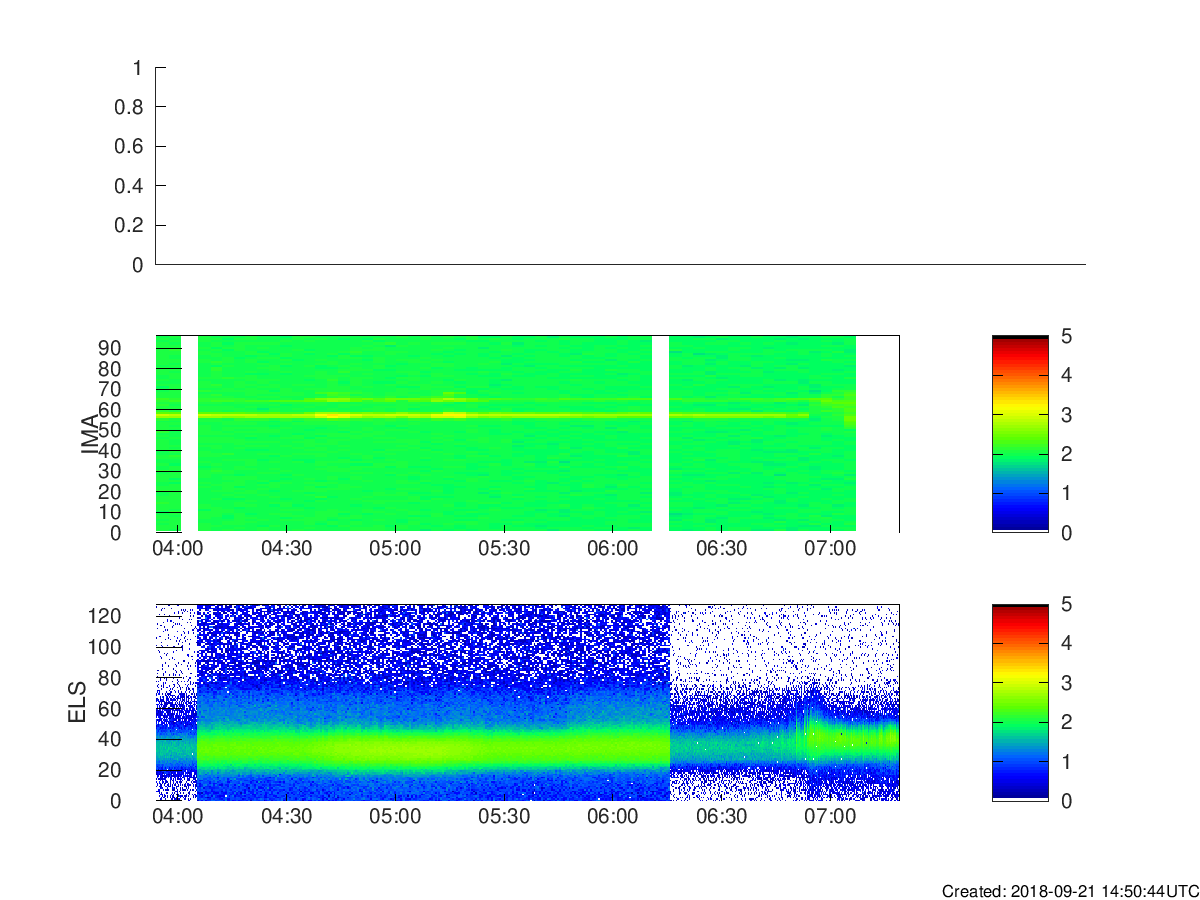Click the '0.6' tick on the top plot

[x=131, y=147]
